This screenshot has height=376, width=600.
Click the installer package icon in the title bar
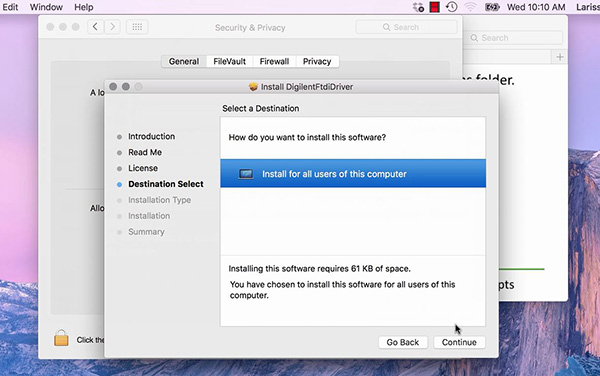(253, 87)
